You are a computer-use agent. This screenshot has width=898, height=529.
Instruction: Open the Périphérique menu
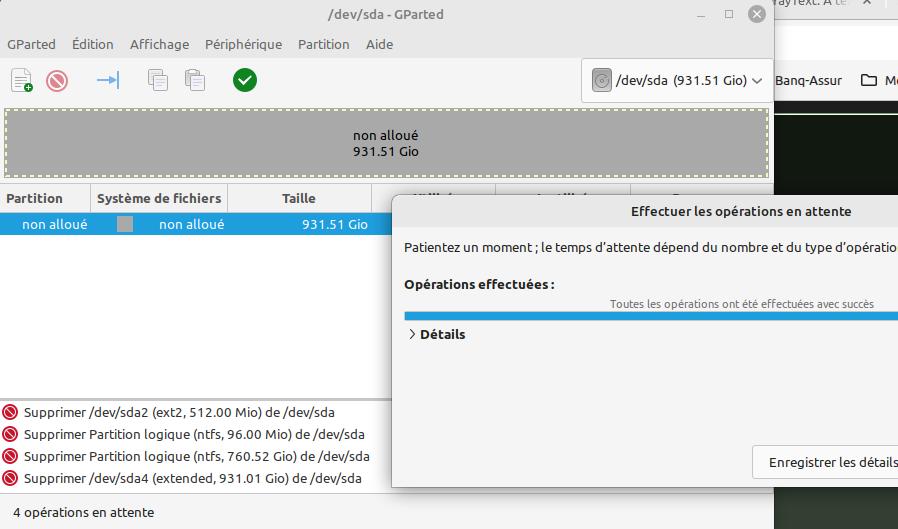point(243,44)
